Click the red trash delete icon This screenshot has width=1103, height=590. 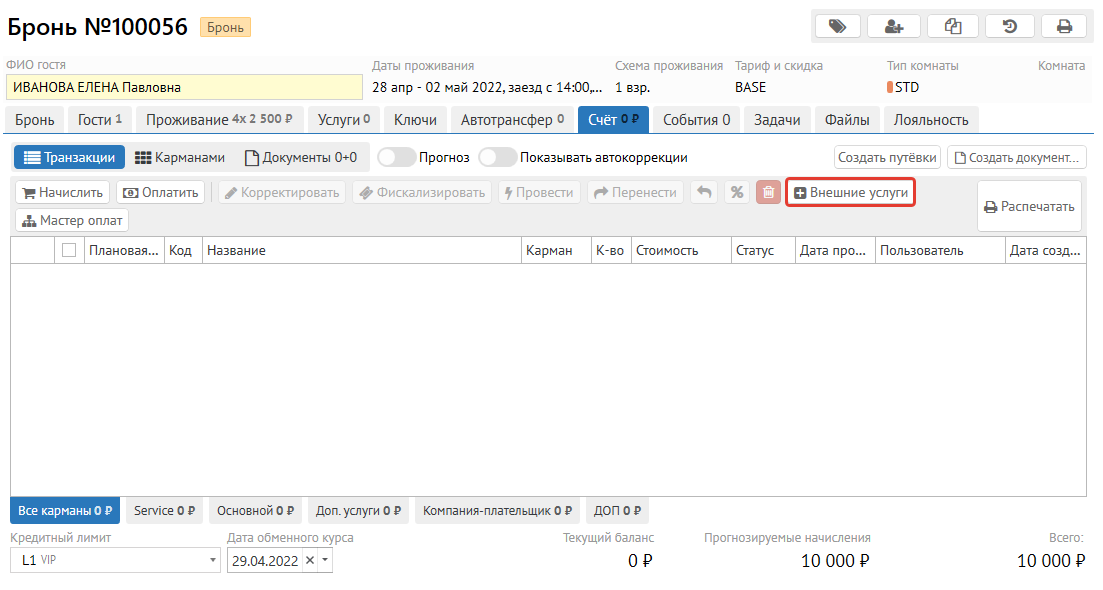click(x=768, y=192)
